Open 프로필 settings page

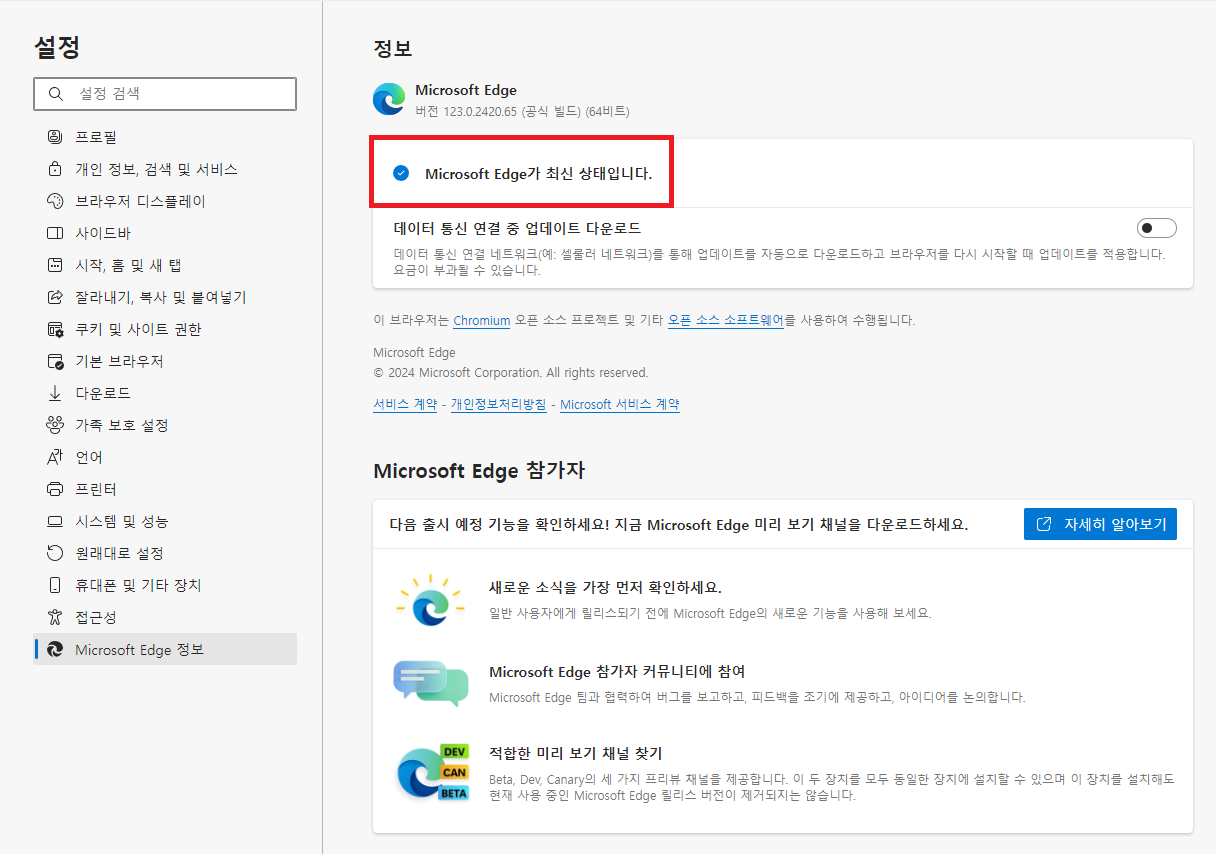[x=165, y=137]
